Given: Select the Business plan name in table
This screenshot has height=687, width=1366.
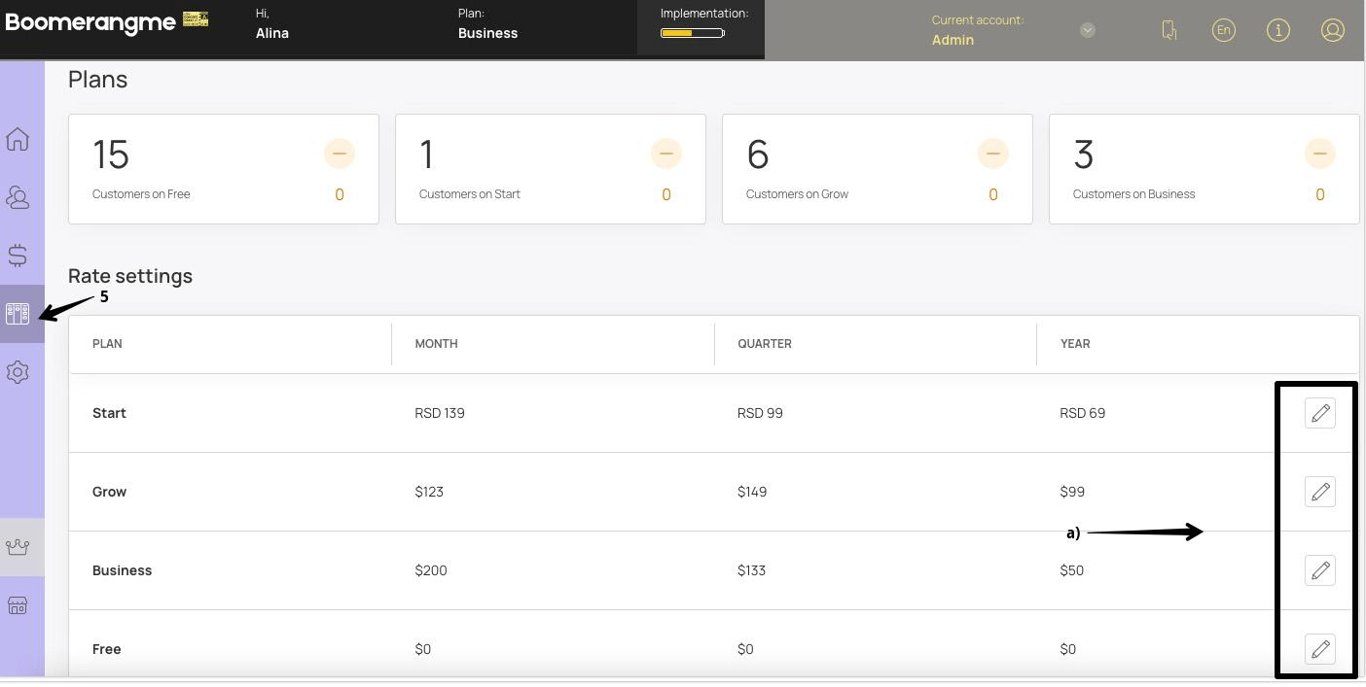Looking at the screenshot, I should [122, 571].
